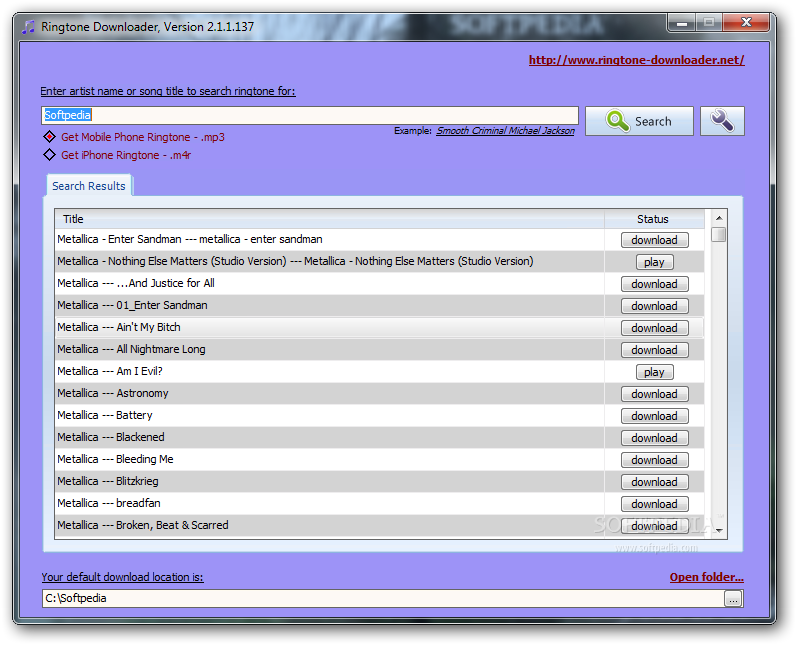Download Metallica Blackened ringtone
797x645 pixels.
point(655,438)
